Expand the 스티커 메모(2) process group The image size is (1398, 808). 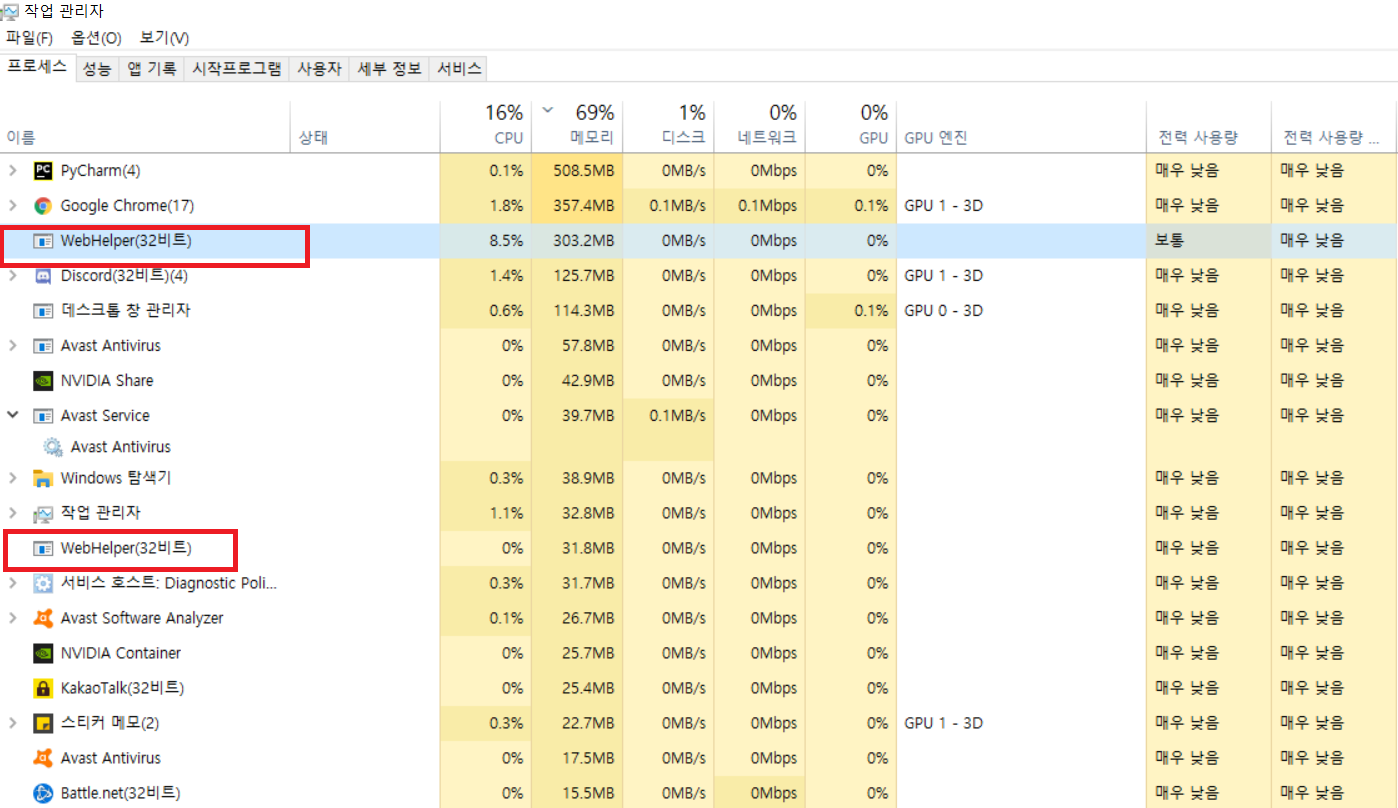coord(13,723)
